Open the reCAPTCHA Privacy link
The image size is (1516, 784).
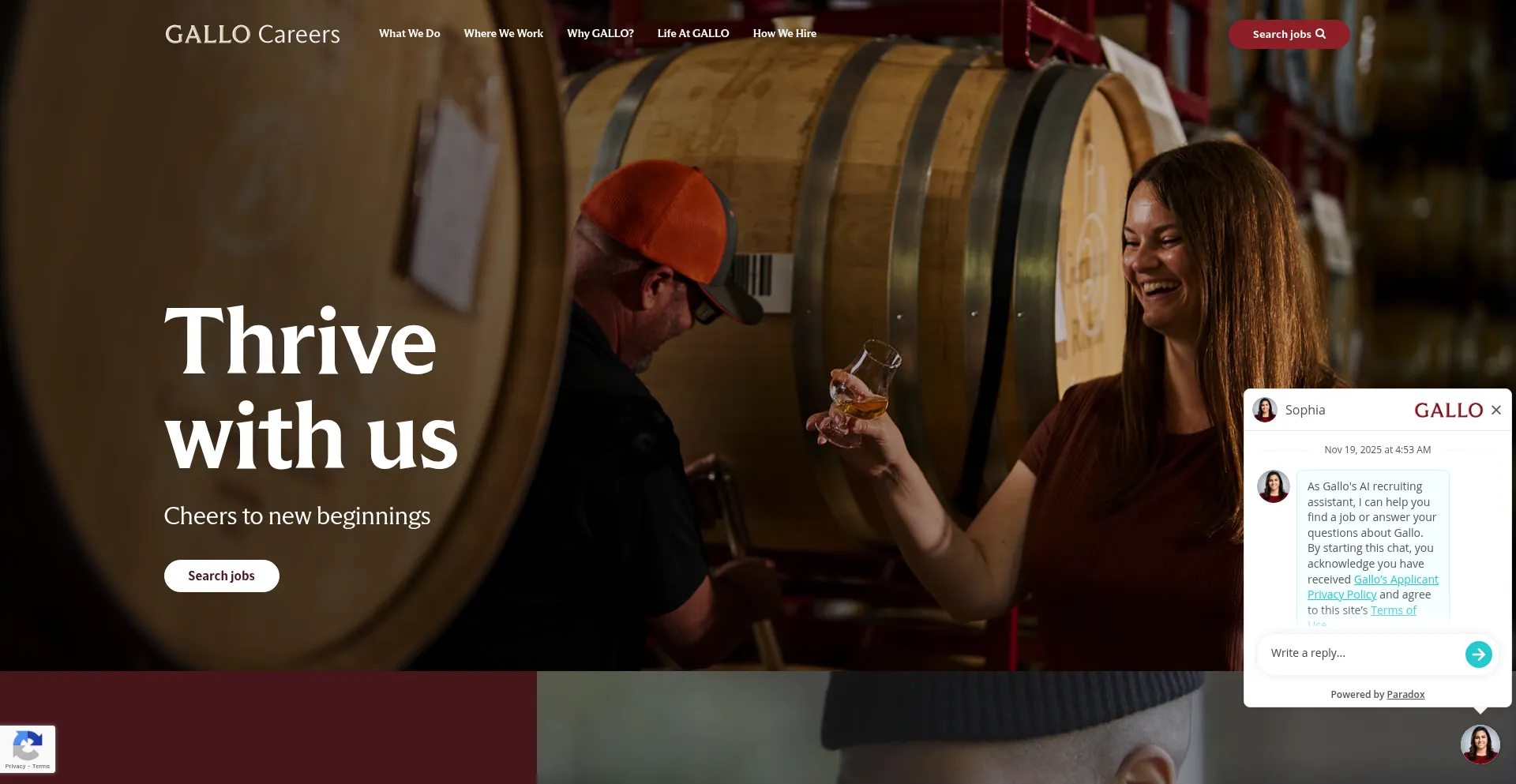click(15, 766)
